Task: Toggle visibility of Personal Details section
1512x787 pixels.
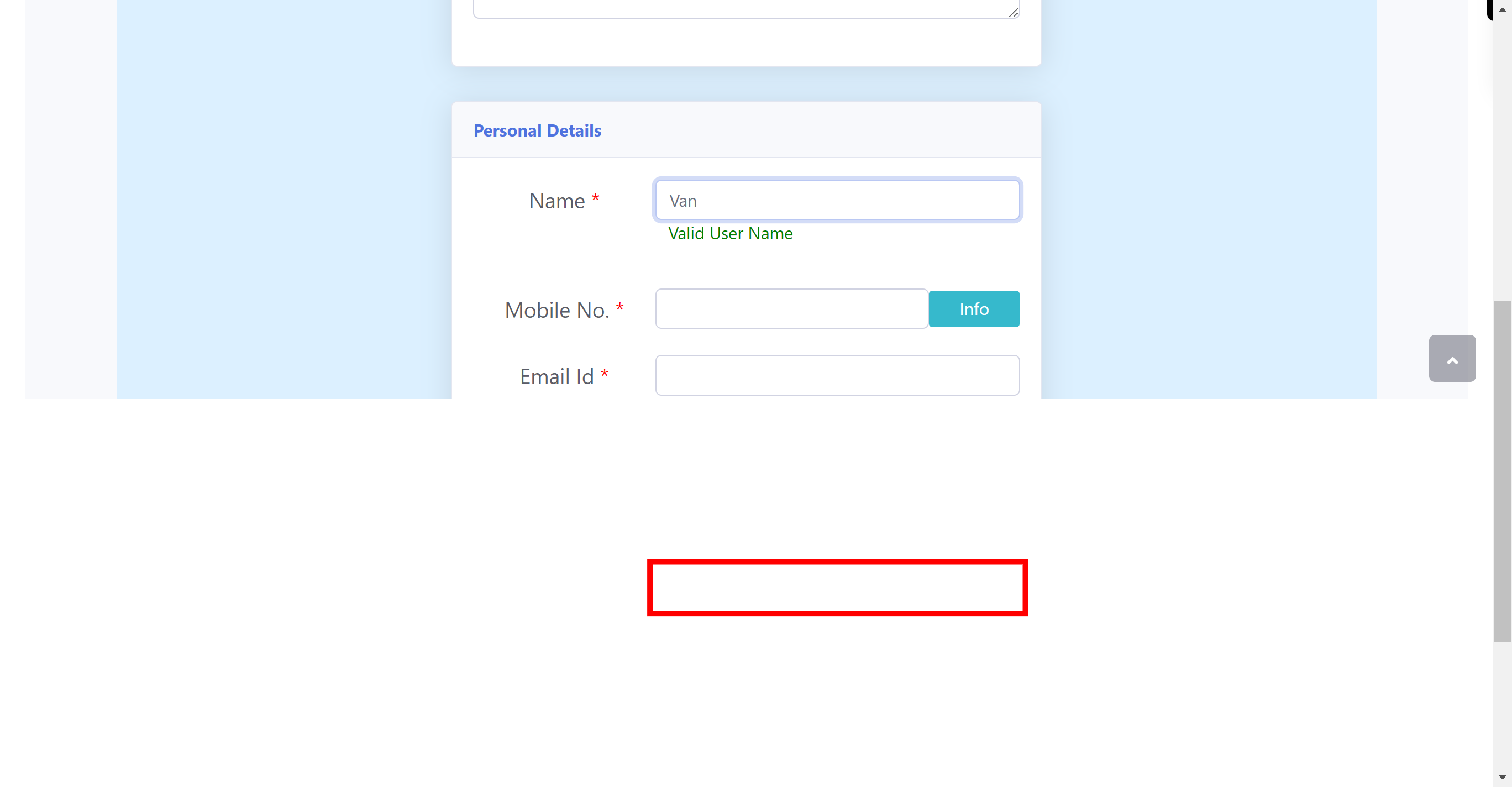Action: point(537,131)
